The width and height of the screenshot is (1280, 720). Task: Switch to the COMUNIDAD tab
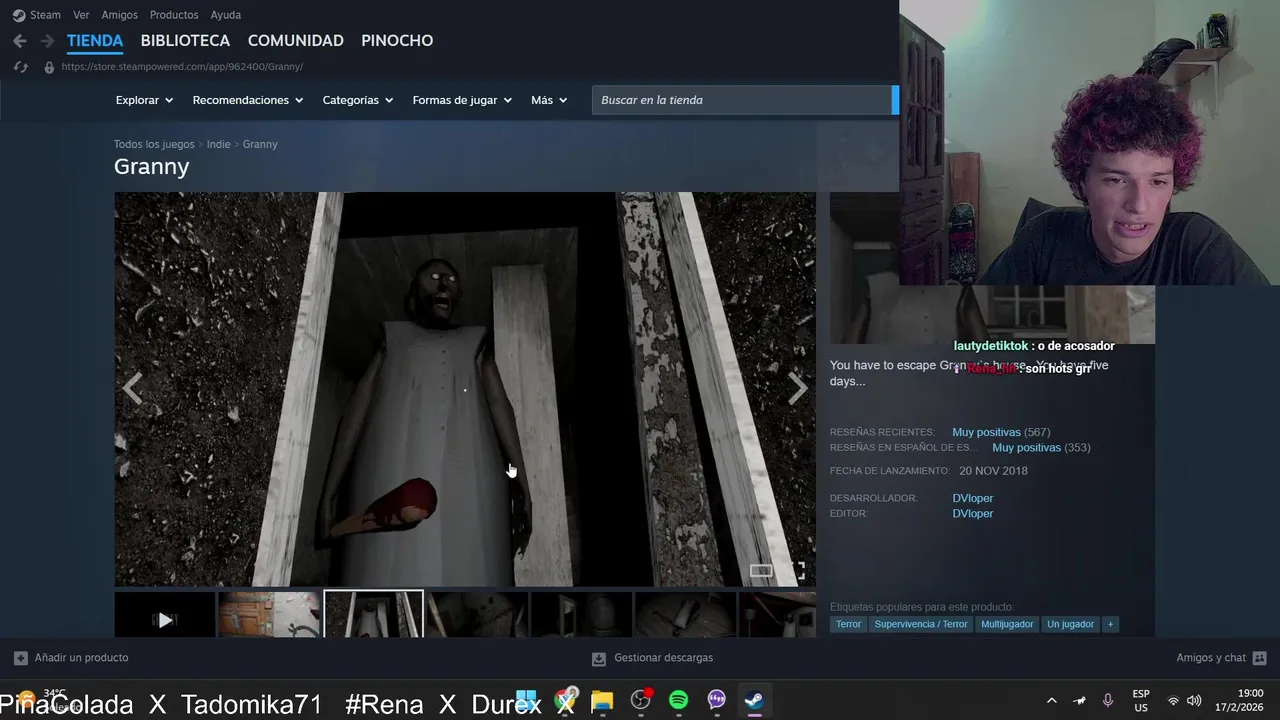pos(296,41)
